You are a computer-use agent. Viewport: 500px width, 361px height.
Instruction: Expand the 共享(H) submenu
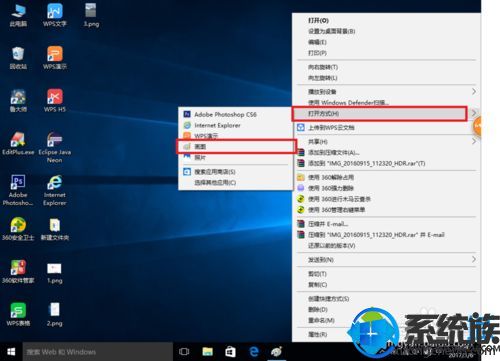[x=387, y=142]
